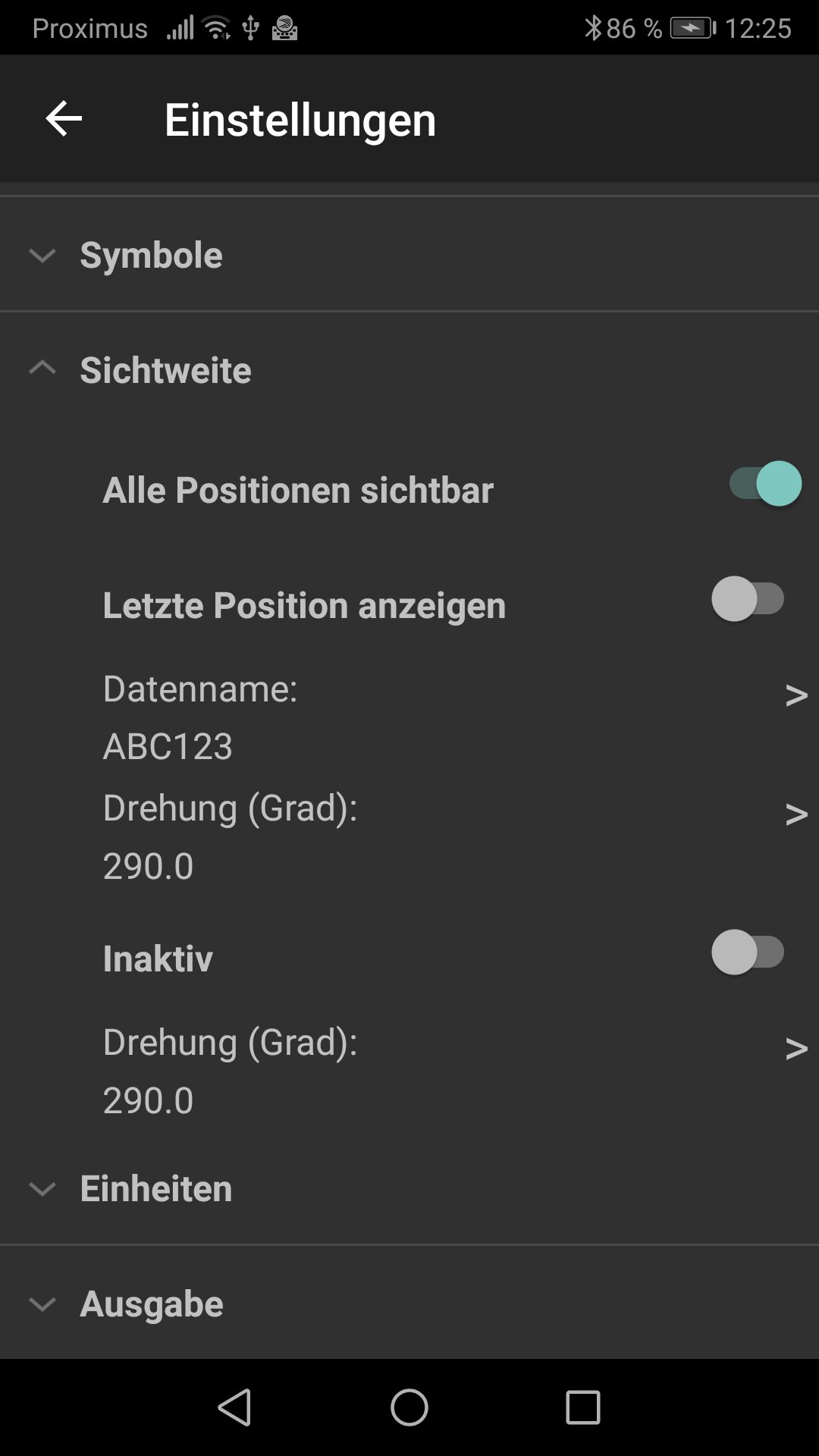Tap the back arrow icon
819x1456 pixels.
coord(64,119)
